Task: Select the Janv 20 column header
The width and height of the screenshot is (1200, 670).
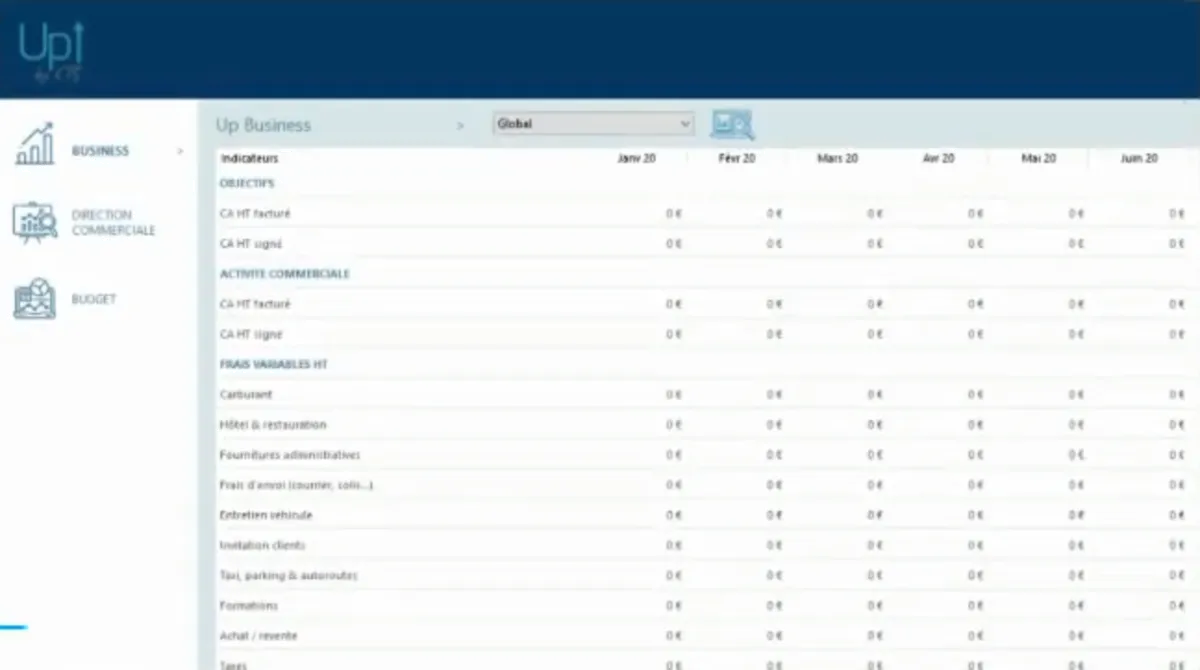Action: point(635,157)
